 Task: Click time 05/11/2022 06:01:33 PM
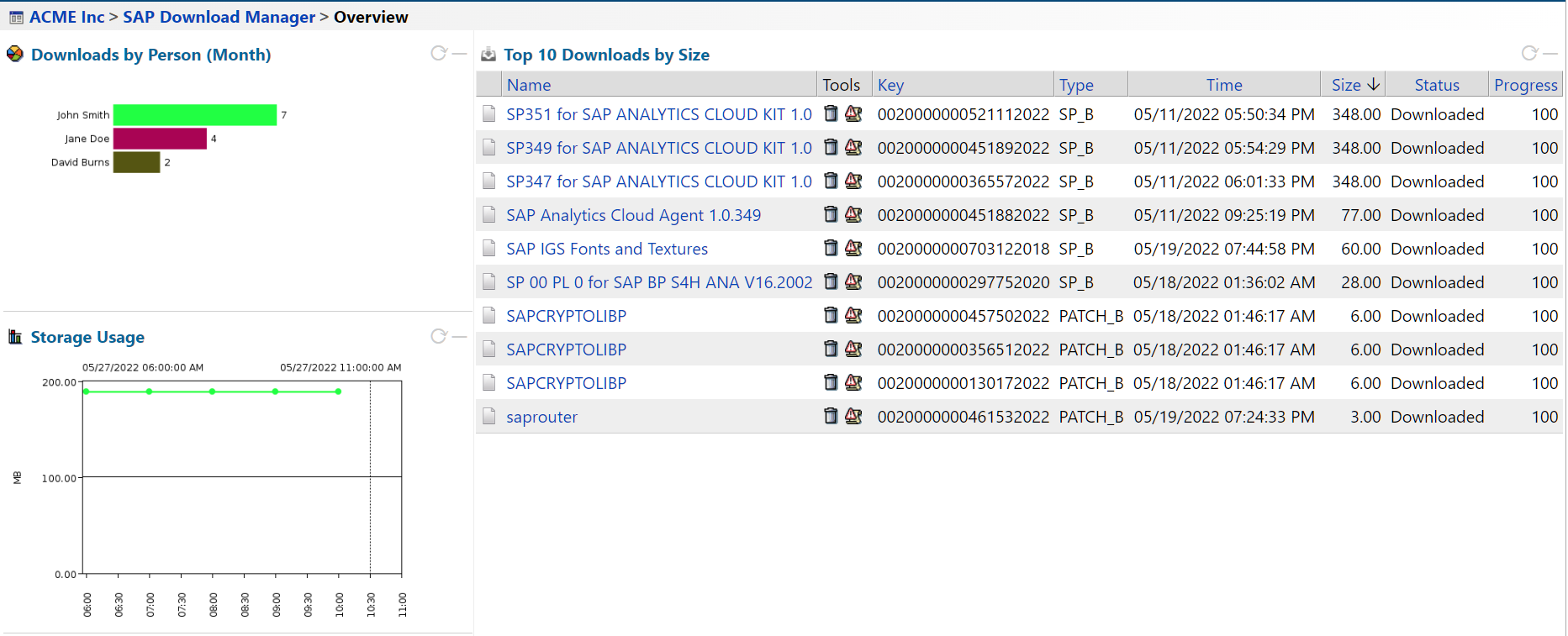[x=1224, y=181]
